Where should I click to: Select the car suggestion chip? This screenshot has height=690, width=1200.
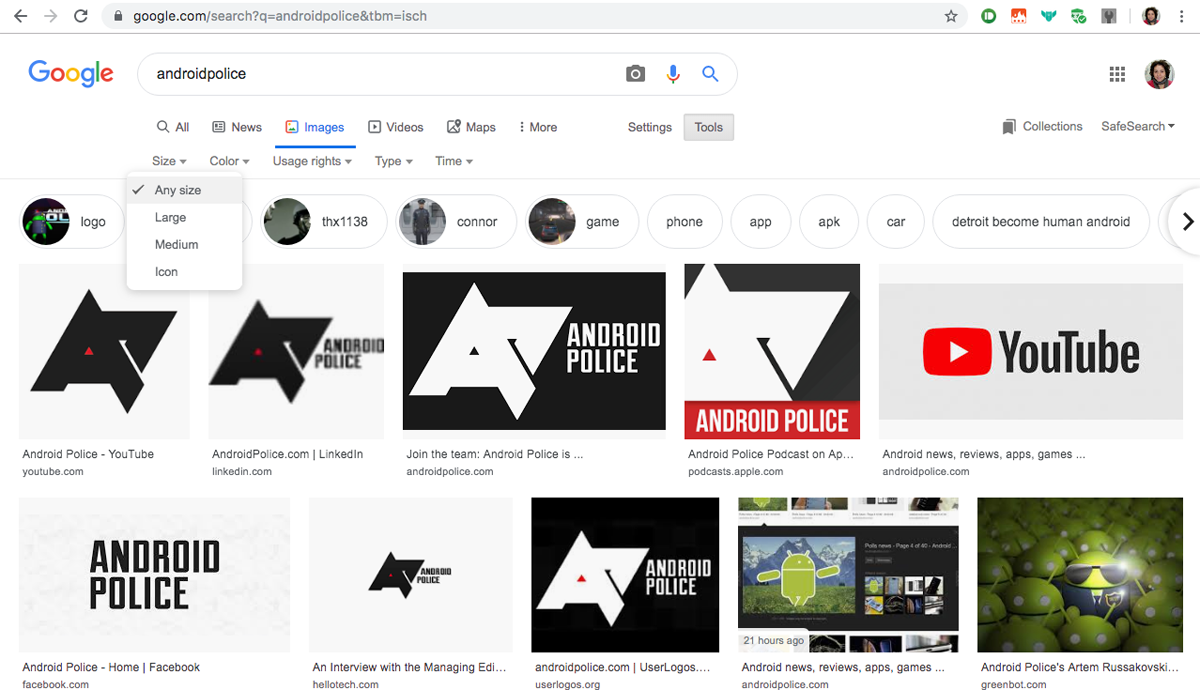896,222
